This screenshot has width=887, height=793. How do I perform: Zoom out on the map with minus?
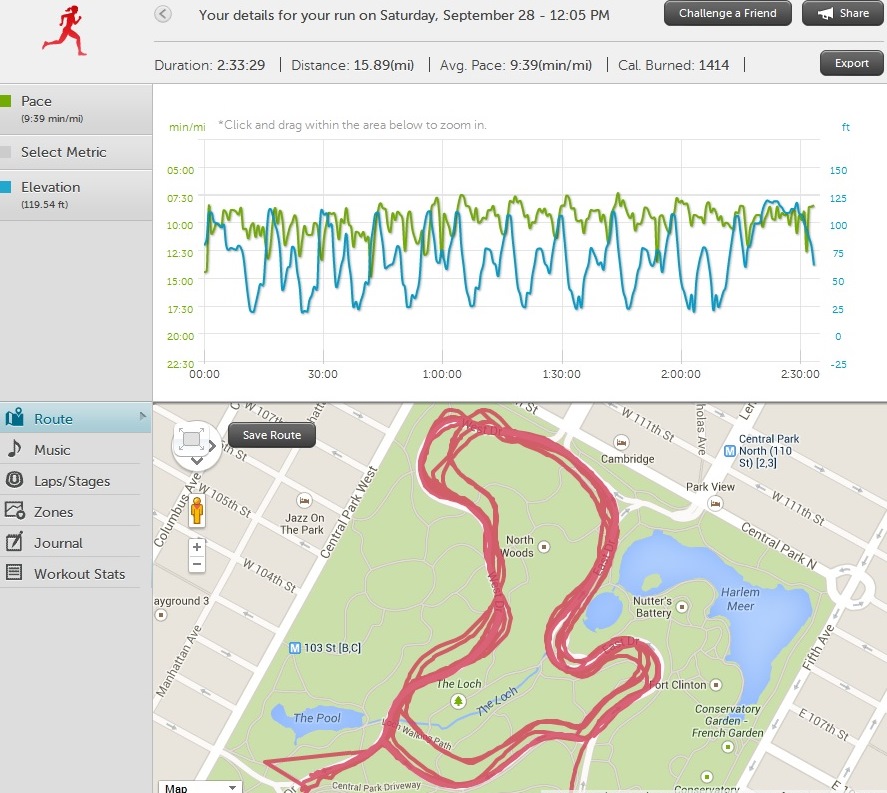point(197,564)
